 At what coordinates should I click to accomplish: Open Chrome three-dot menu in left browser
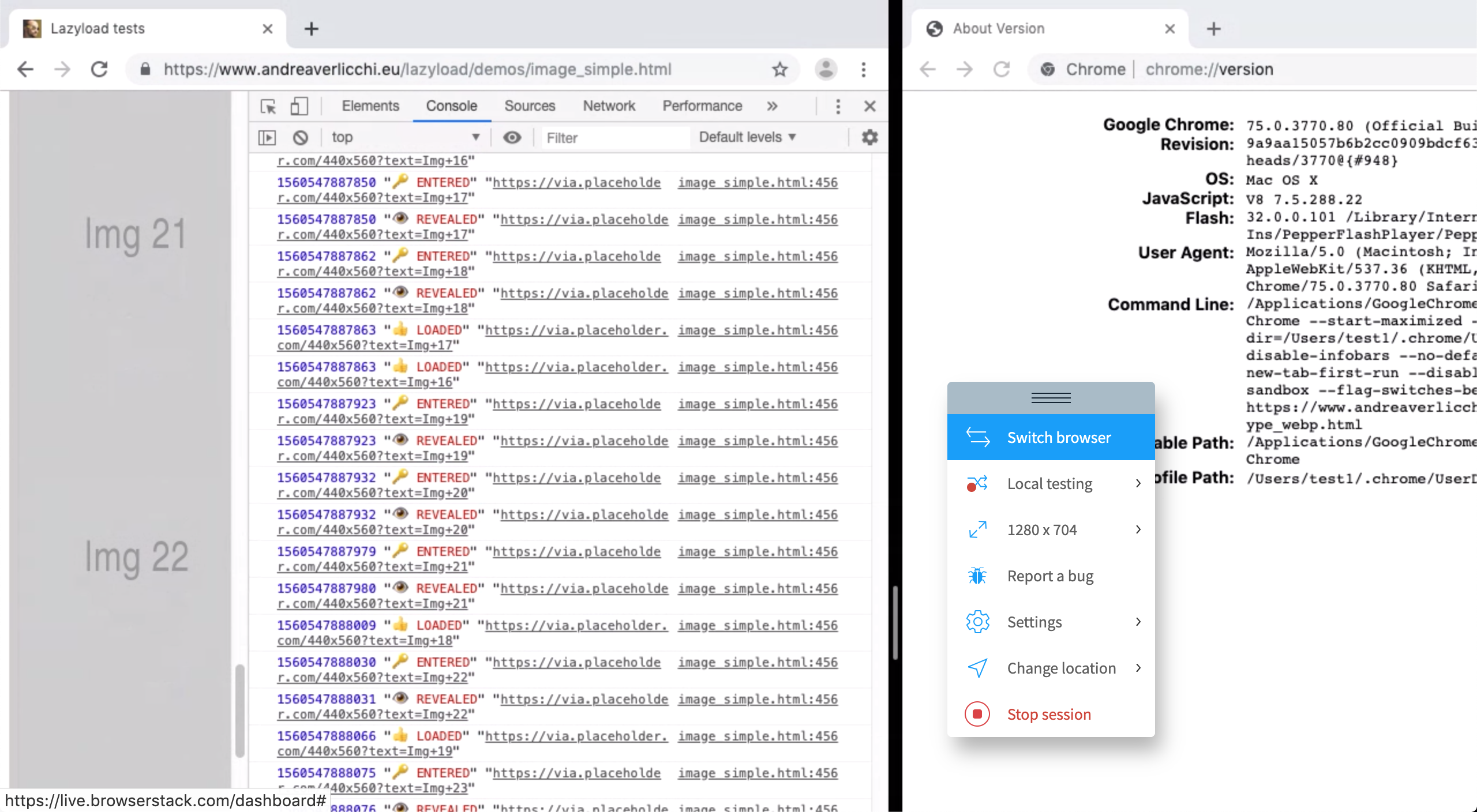click(863, 69)
